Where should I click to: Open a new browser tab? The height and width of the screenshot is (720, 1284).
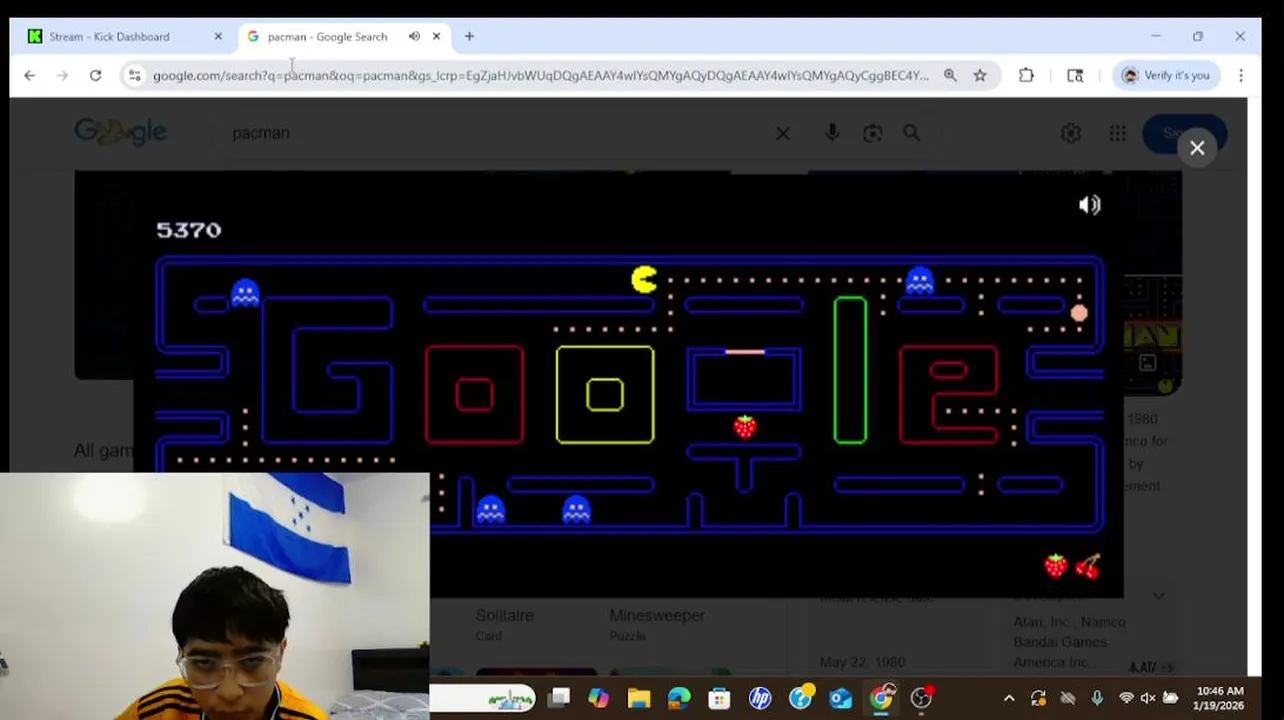pos(469,36)
